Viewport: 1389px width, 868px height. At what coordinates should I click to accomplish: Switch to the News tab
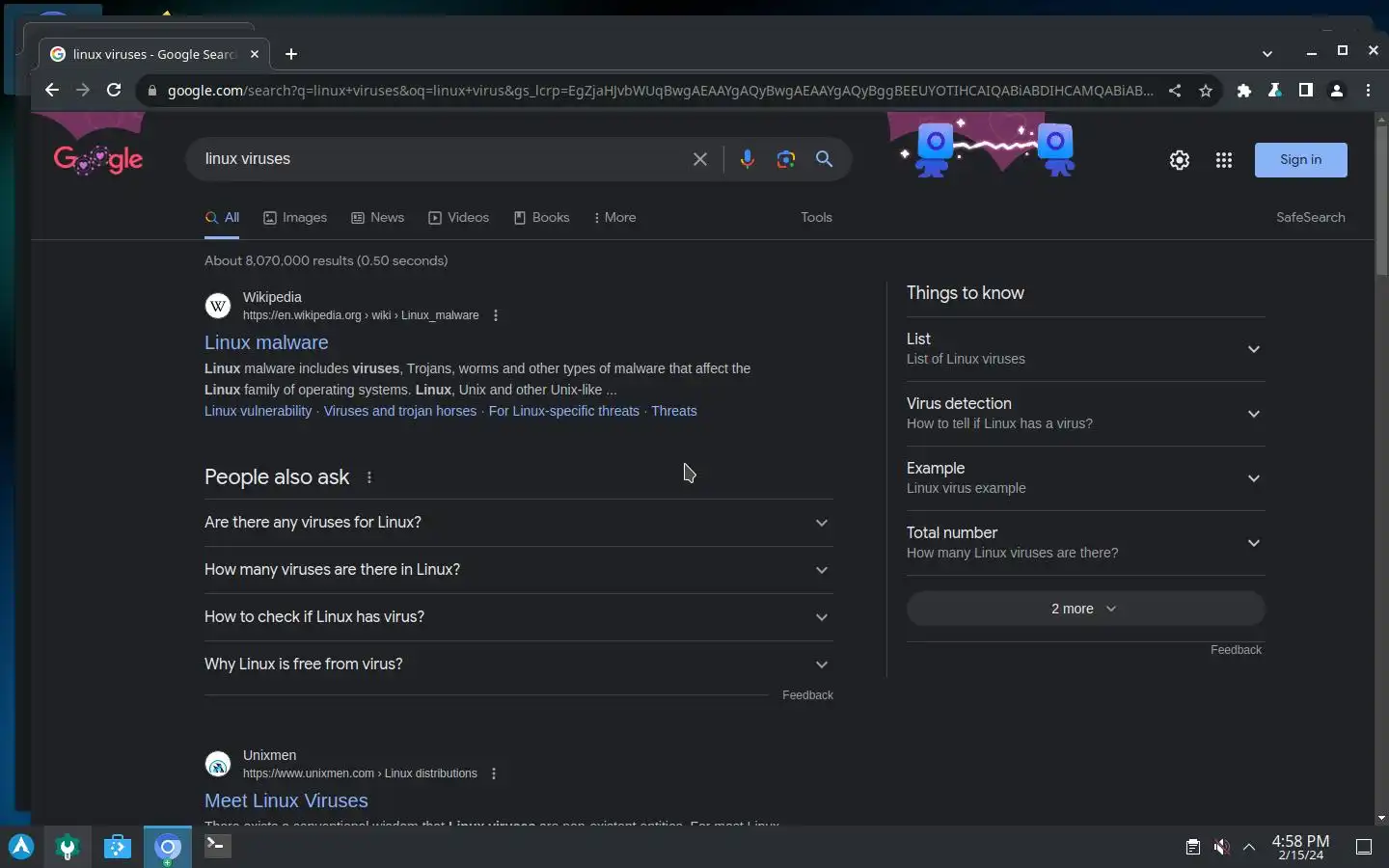377,218
